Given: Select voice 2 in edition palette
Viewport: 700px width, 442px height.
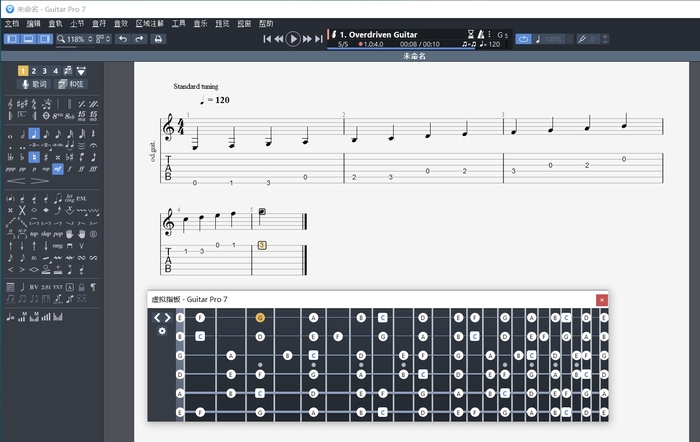Looking at the screenshot, I should 33,71.
